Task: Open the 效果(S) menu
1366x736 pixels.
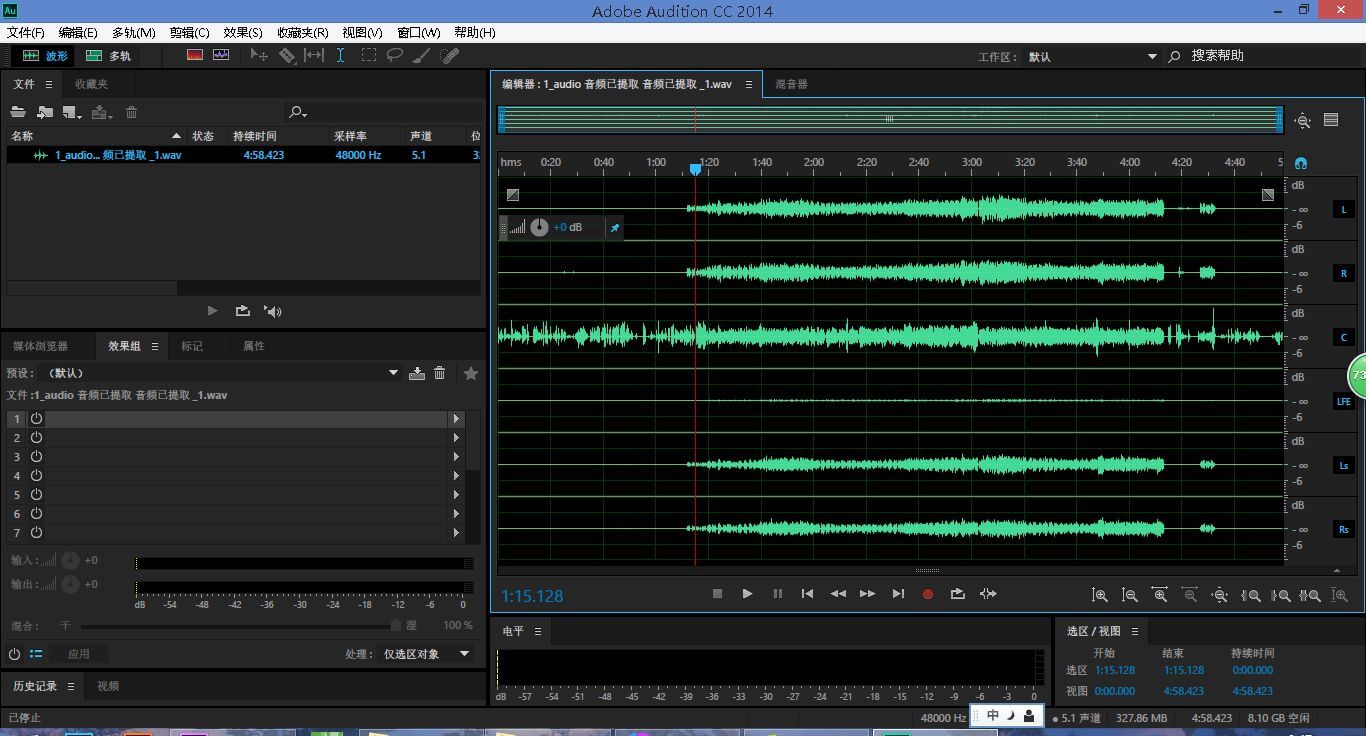Action: (x=243, y=33)
